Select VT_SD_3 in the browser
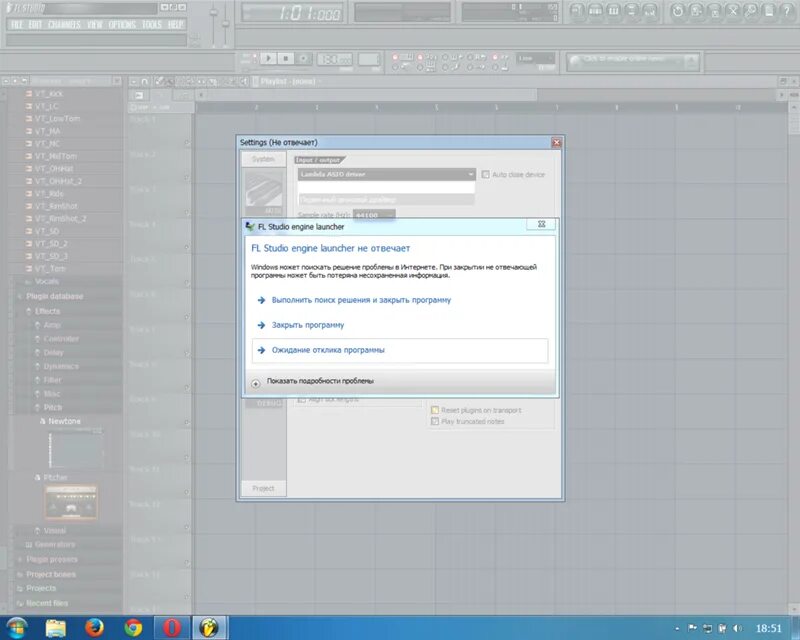 coord(51,256)
